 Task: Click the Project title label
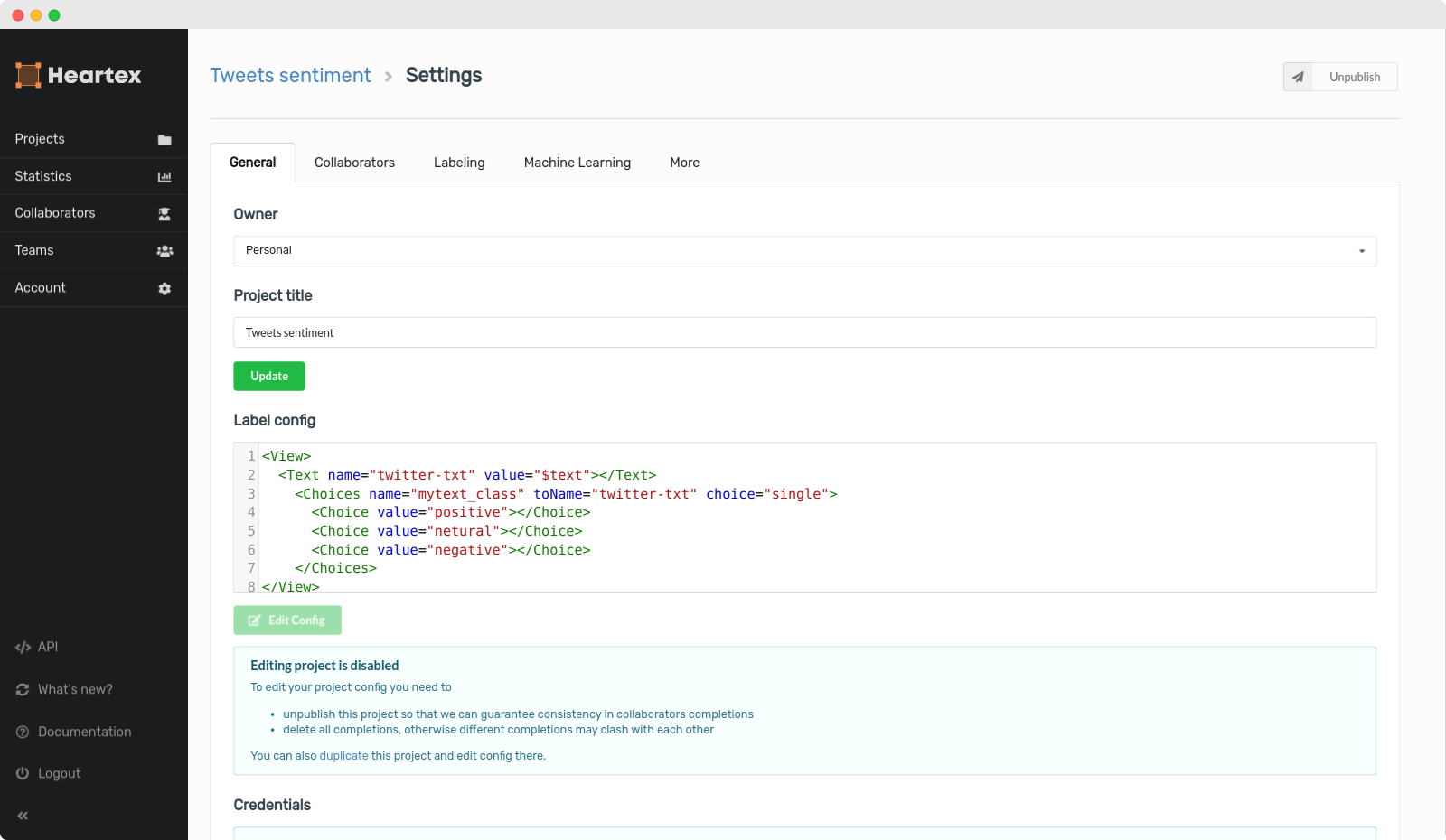273,295
